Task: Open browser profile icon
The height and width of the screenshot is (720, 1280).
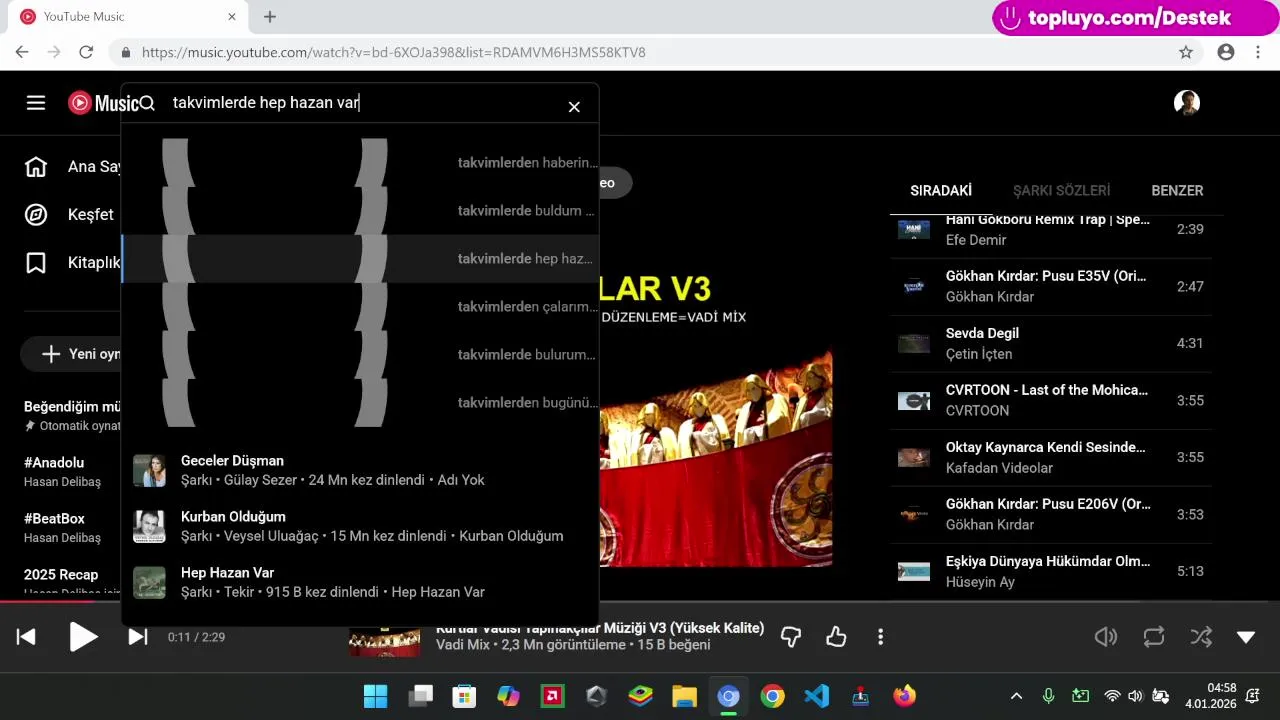Action: pos(1226,52)
